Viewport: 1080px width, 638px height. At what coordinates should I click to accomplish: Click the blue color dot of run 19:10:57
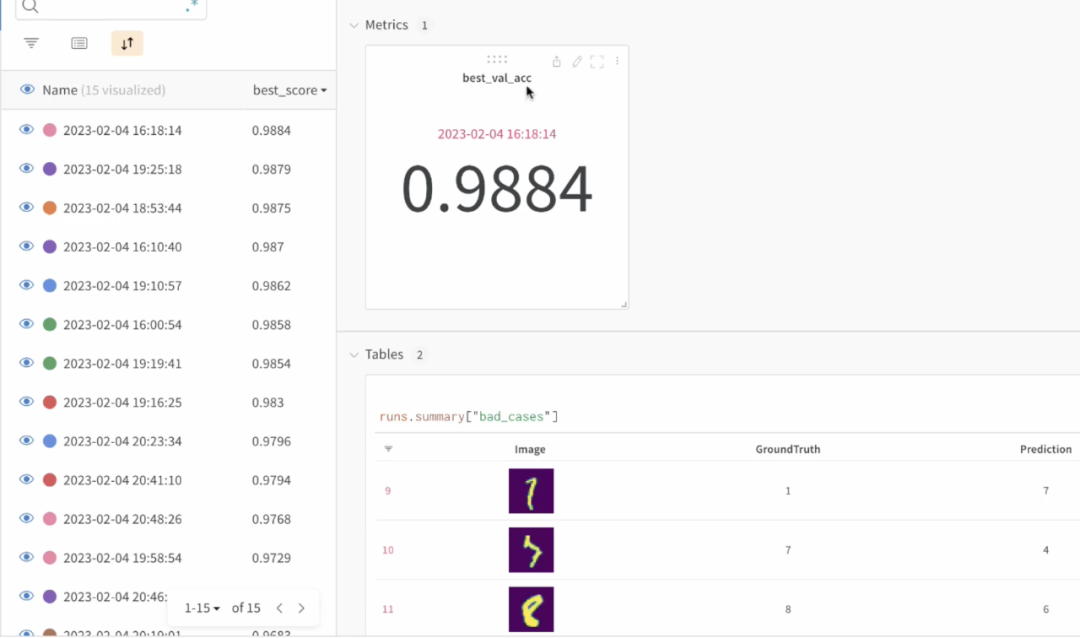tap(50, 286)
